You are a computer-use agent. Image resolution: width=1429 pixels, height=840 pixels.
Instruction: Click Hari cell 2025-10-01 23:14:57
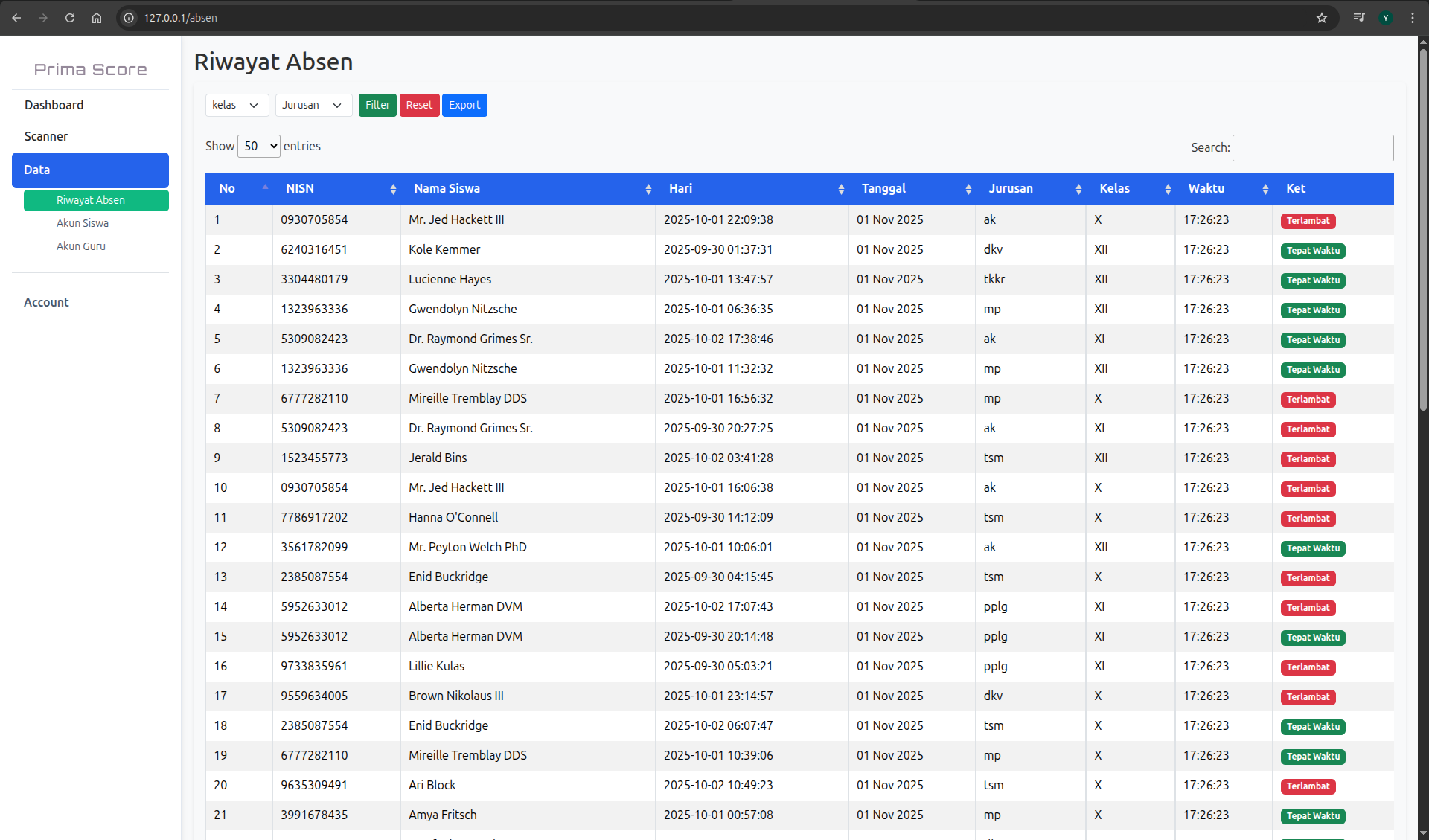point(718,696)
